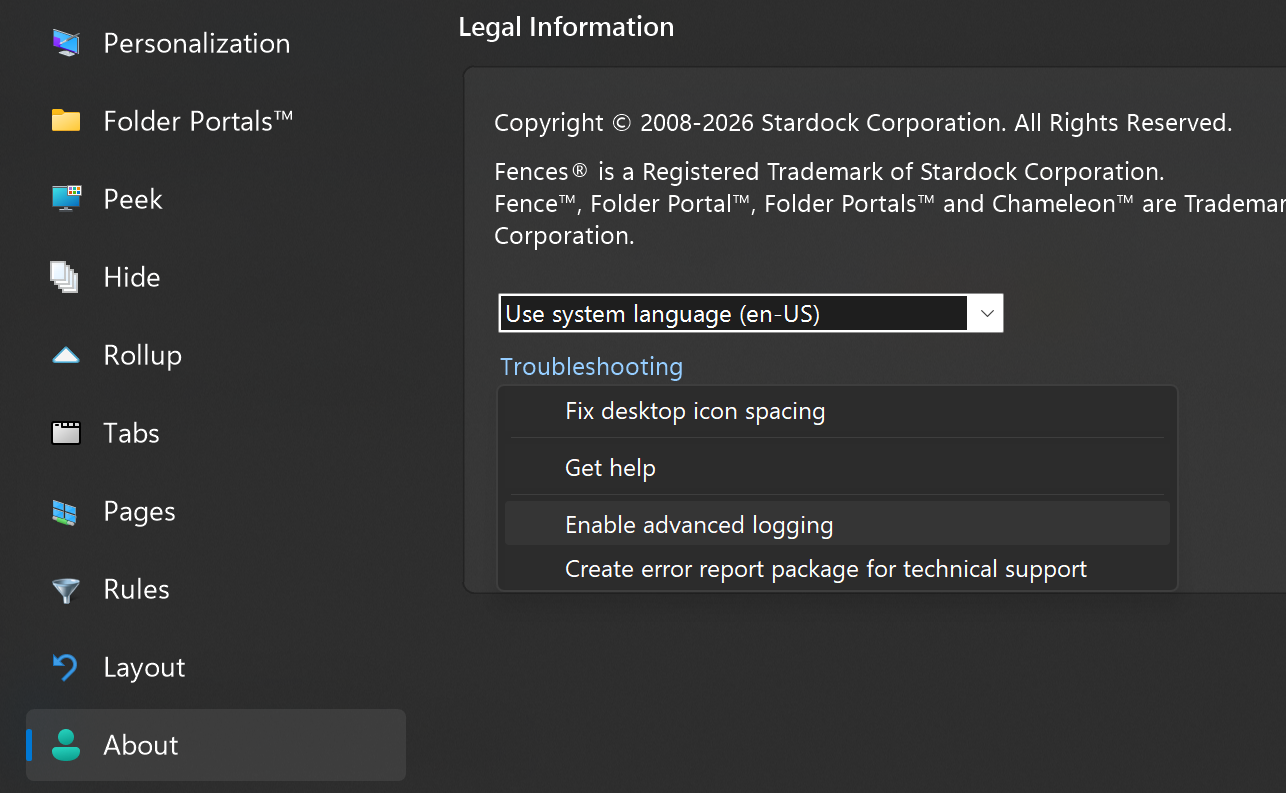Viewport: 1286px width, 793px height.
Task: Click the Layout undo arrow icon
Action: (66, 667)
